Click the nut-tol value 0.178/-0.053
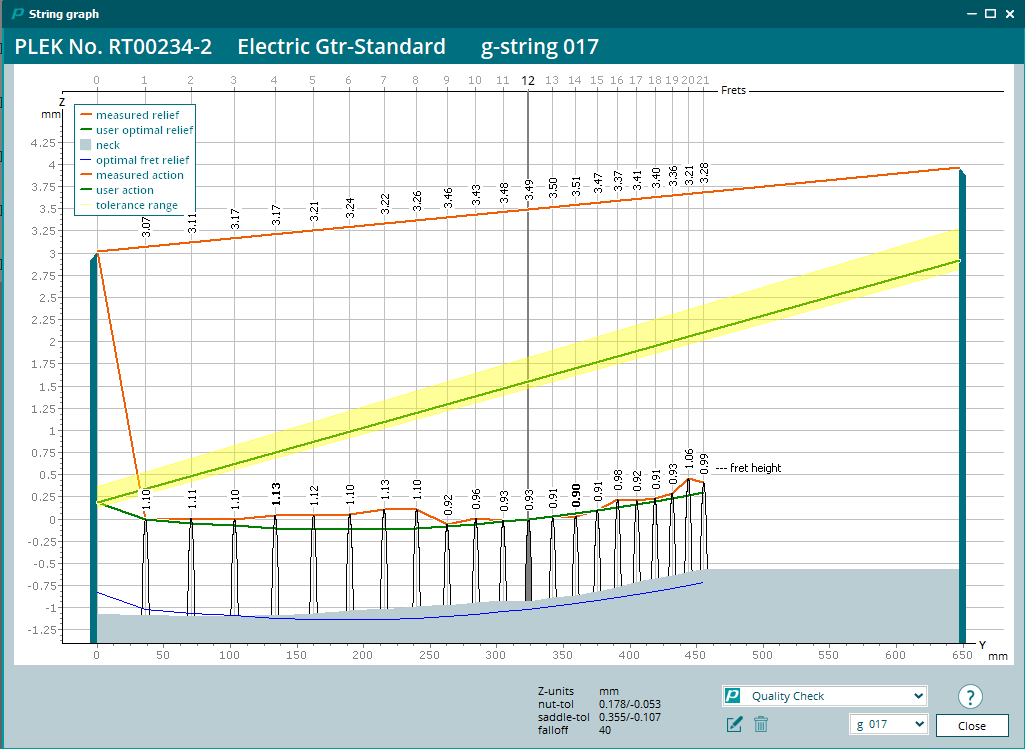The height and width of the screenshot is (749, 1025). pos(630,705)
